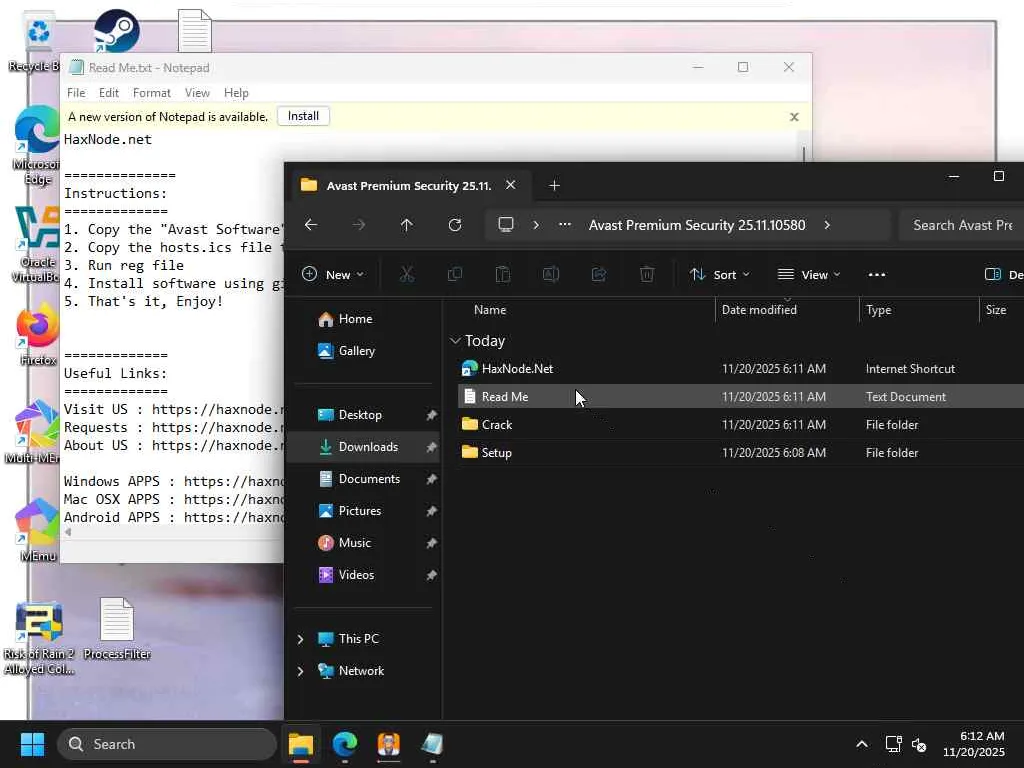Image resolution: width=1024 pixels, height=768 pixels.
Task: Open the See more ellipsis in Explorer toolbar
Action: [876, 274]
